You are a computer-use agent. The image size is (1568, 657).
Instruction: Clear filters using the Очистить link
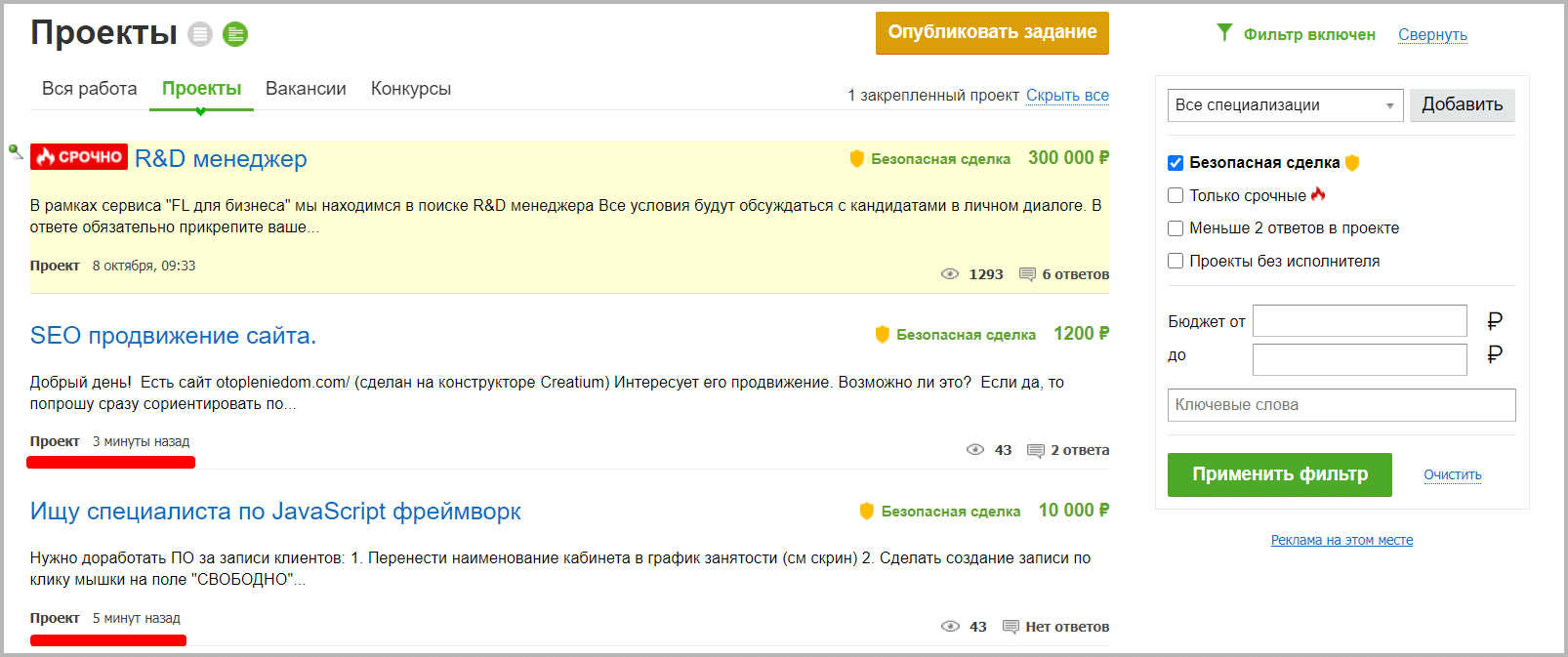[1452, 474]
